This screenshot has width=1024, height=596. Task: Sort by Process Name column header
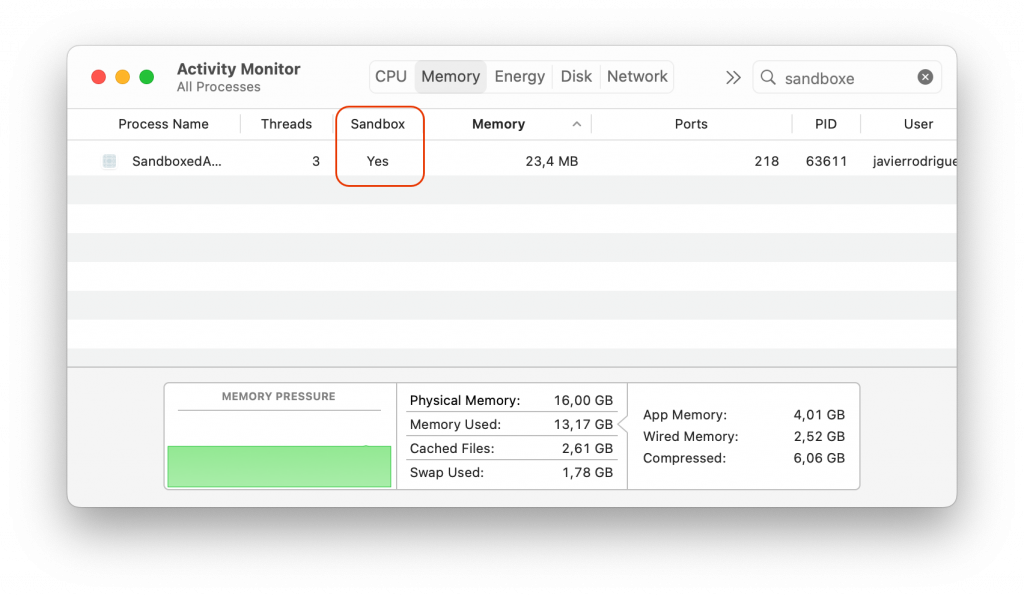164,124
